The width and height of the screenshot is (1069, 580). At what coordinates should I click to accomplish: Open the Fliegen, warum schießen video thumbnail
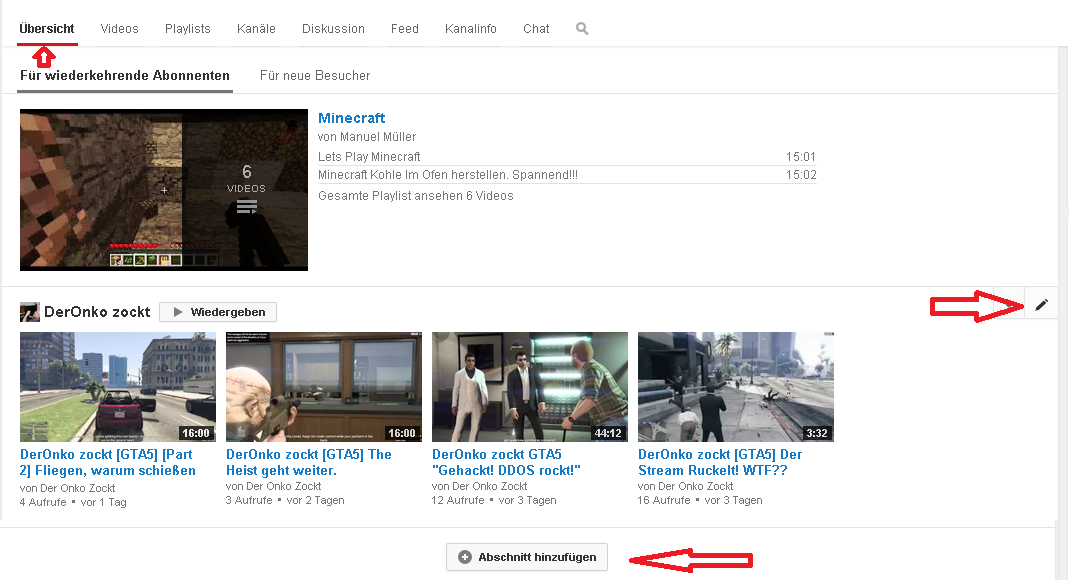(117, 387)
